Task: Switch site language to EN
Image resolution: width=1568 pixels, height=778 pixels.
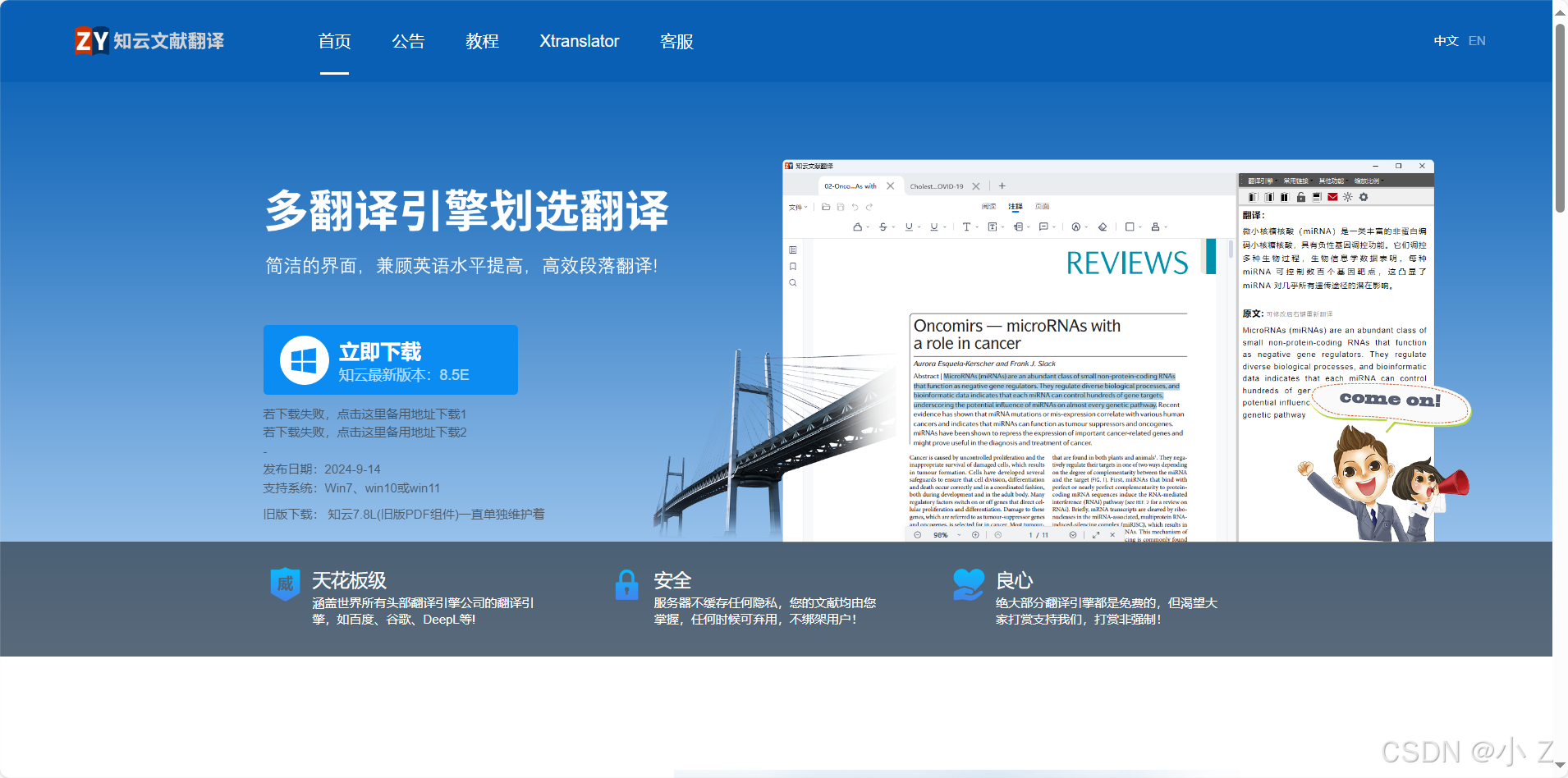Action: tap(1477, 41)
